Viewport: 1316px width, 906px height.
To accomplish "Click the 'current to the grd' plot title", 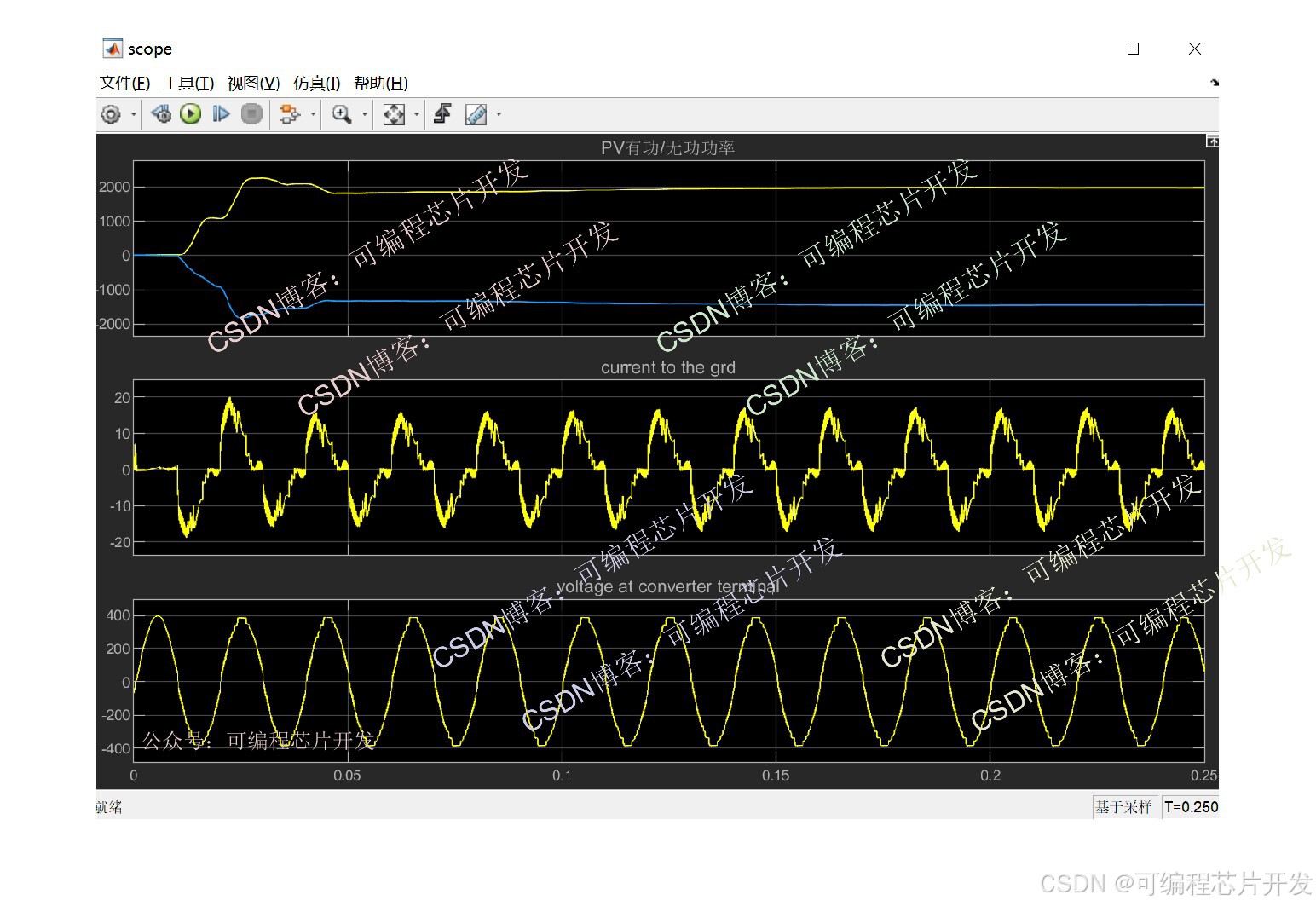I will point(667,367).
